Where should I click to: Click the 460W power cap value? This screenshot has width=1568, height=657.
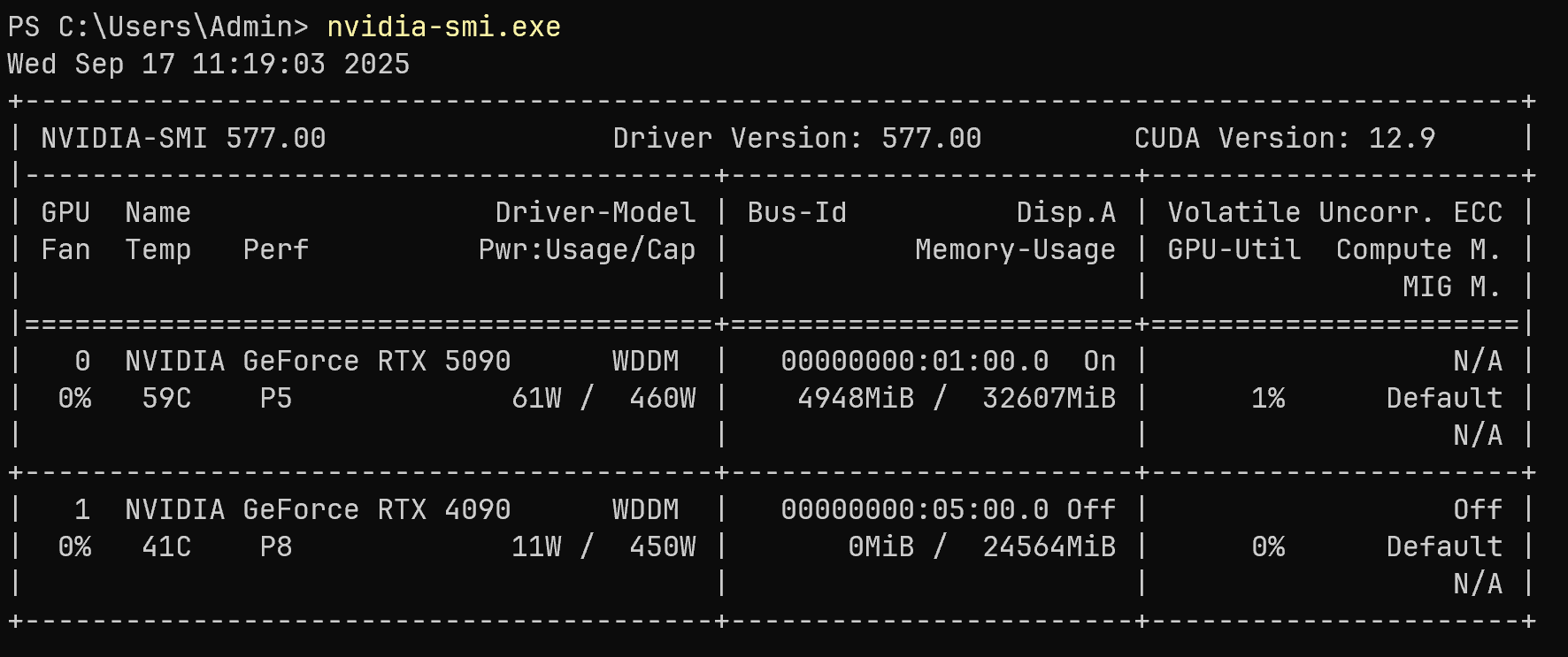point(663,398)
